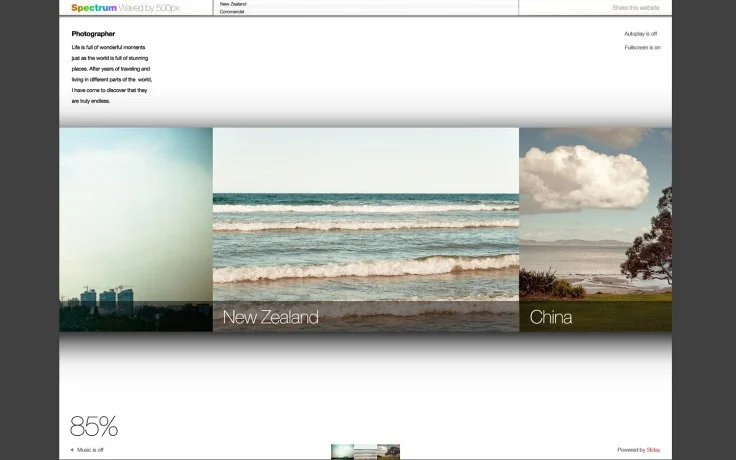Click the Photographer heading

pos(93,34)
